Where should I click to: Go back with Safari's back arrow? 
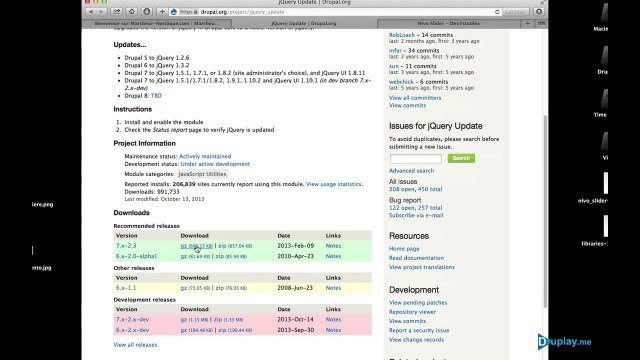pos(91,12)
